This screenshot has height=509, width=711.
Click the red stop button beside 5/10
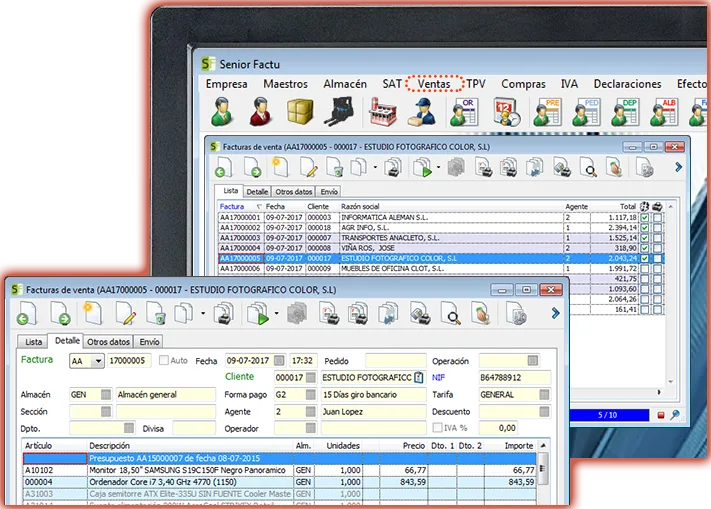(x=661, y=415)
